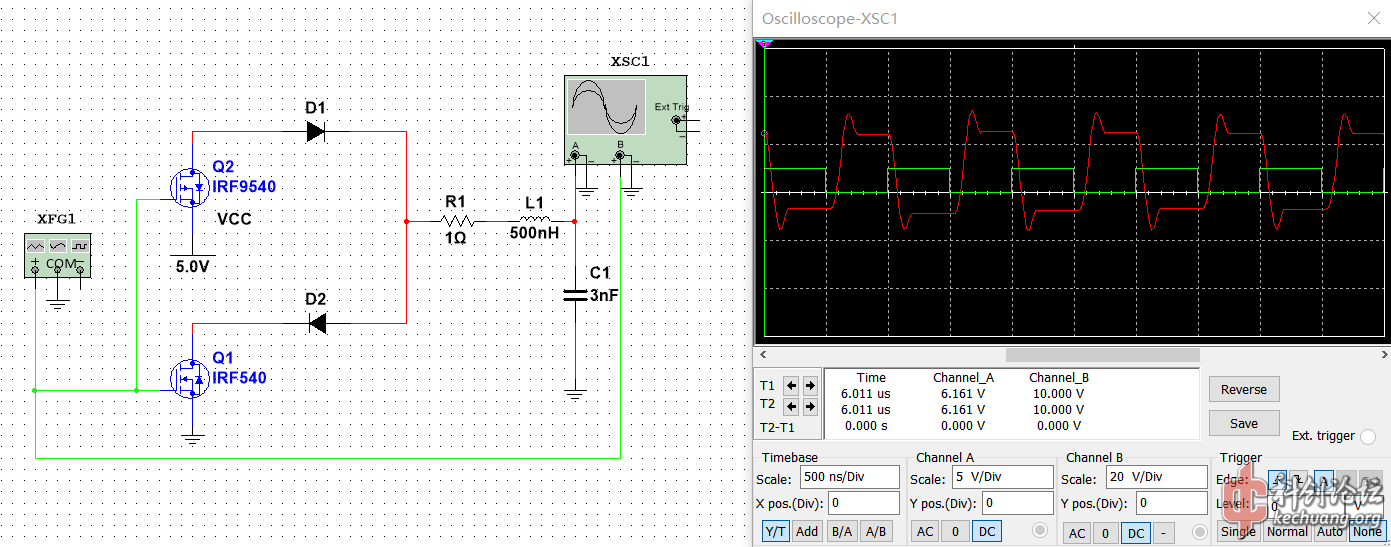Select resistor R1 symbol
This screenshot has height=547, width=1391.
coord(456,221)
